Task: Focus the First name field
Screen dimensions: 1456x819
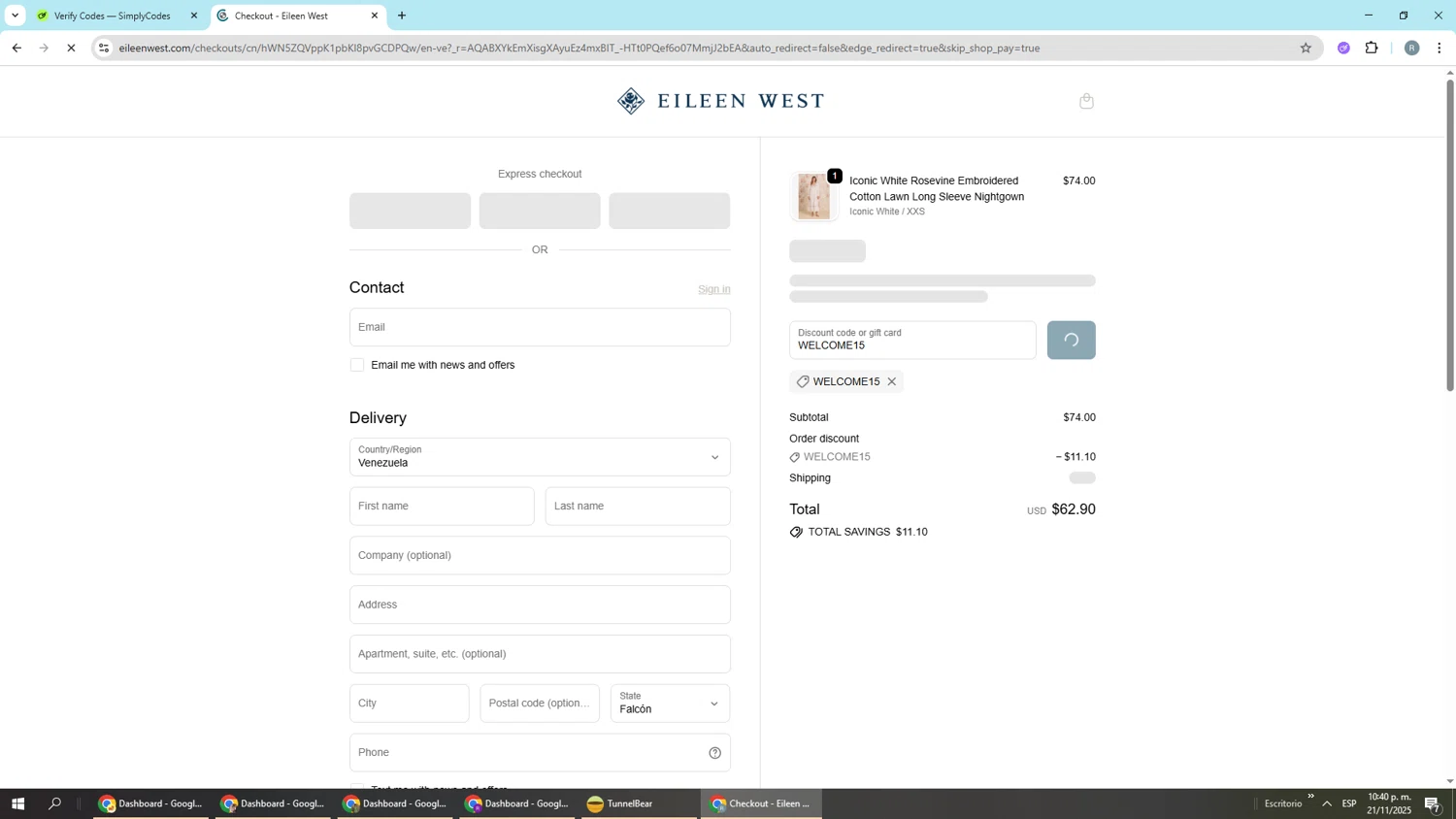Action: tap(442, 507)
